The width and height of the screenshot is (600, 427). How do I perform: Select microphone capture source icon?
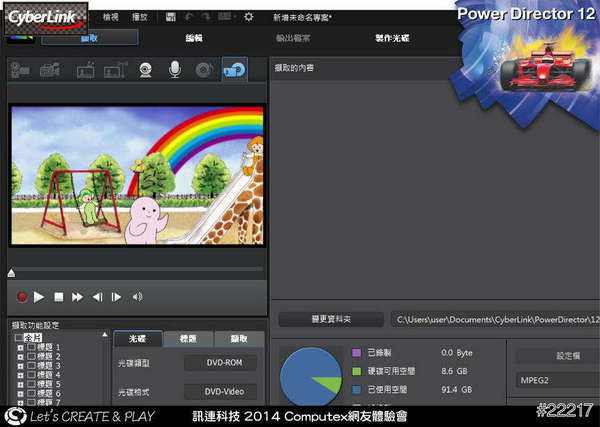tap(174, 70)
